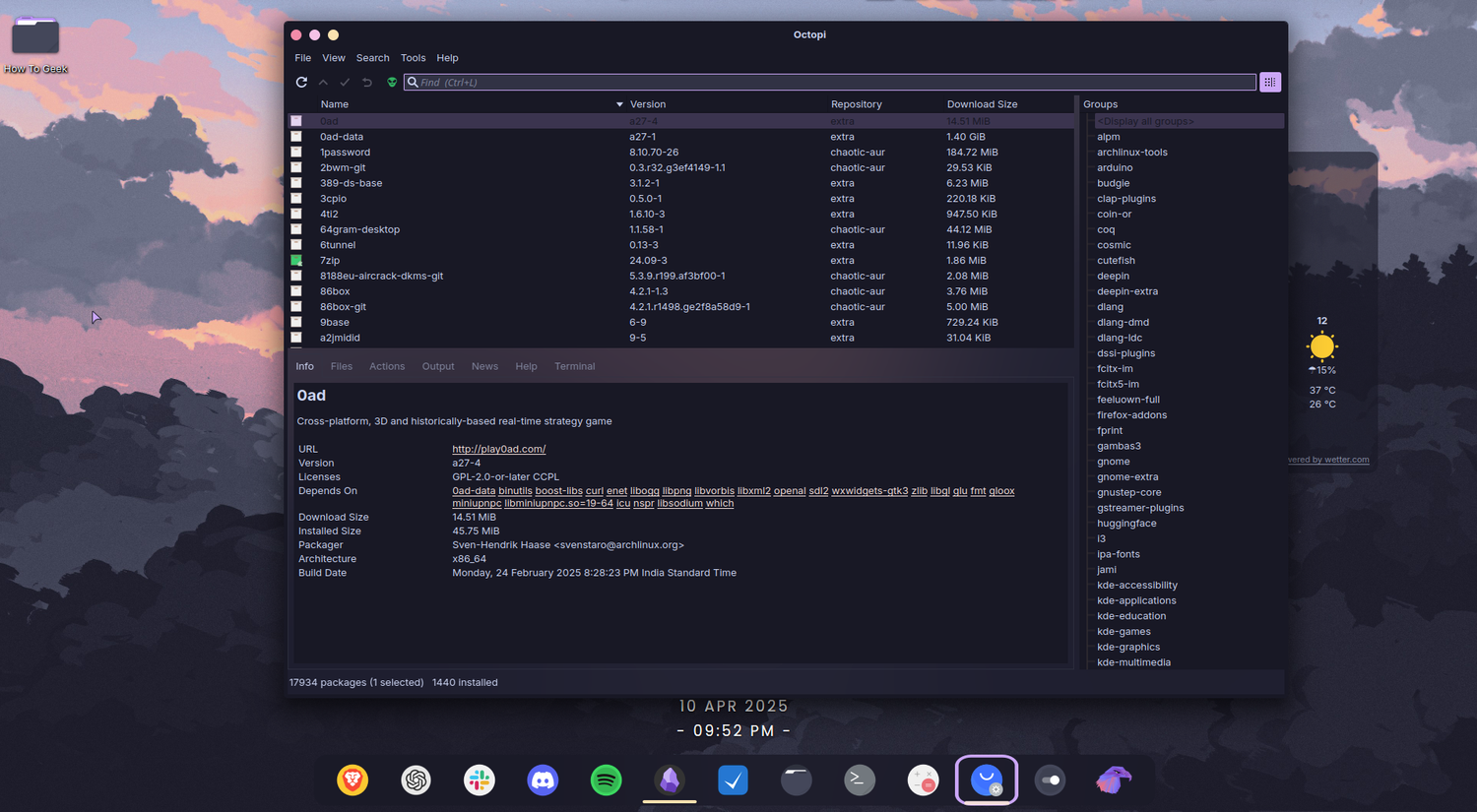Viewport: 1477px width, 812px height.
Task: Open the File menu
Action: coord(302,58)
